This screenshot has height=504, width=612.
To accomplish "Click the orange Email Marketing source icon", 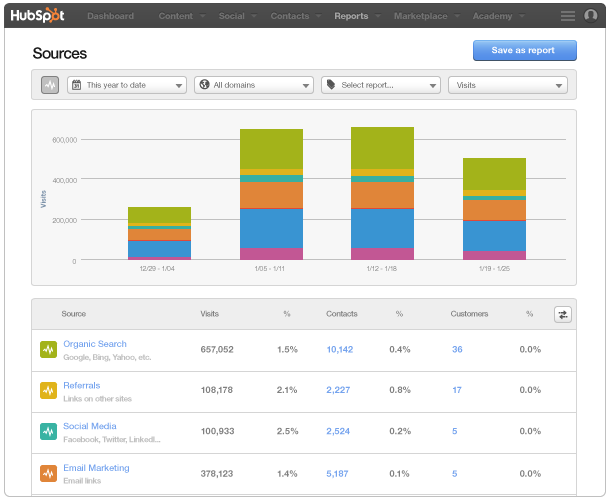I will (x=48, y=472).
